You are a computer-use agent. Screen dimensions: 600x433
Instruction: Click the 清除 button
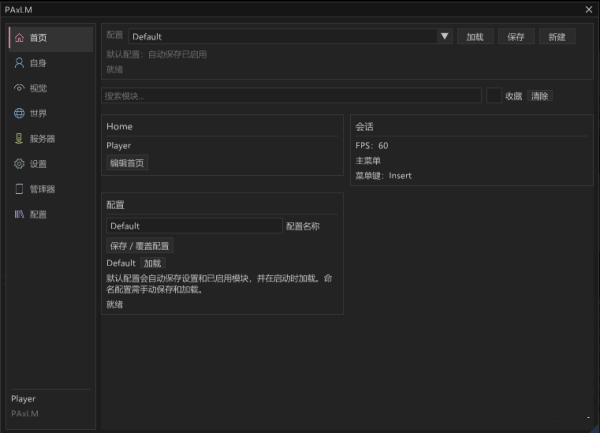(540, 96)
